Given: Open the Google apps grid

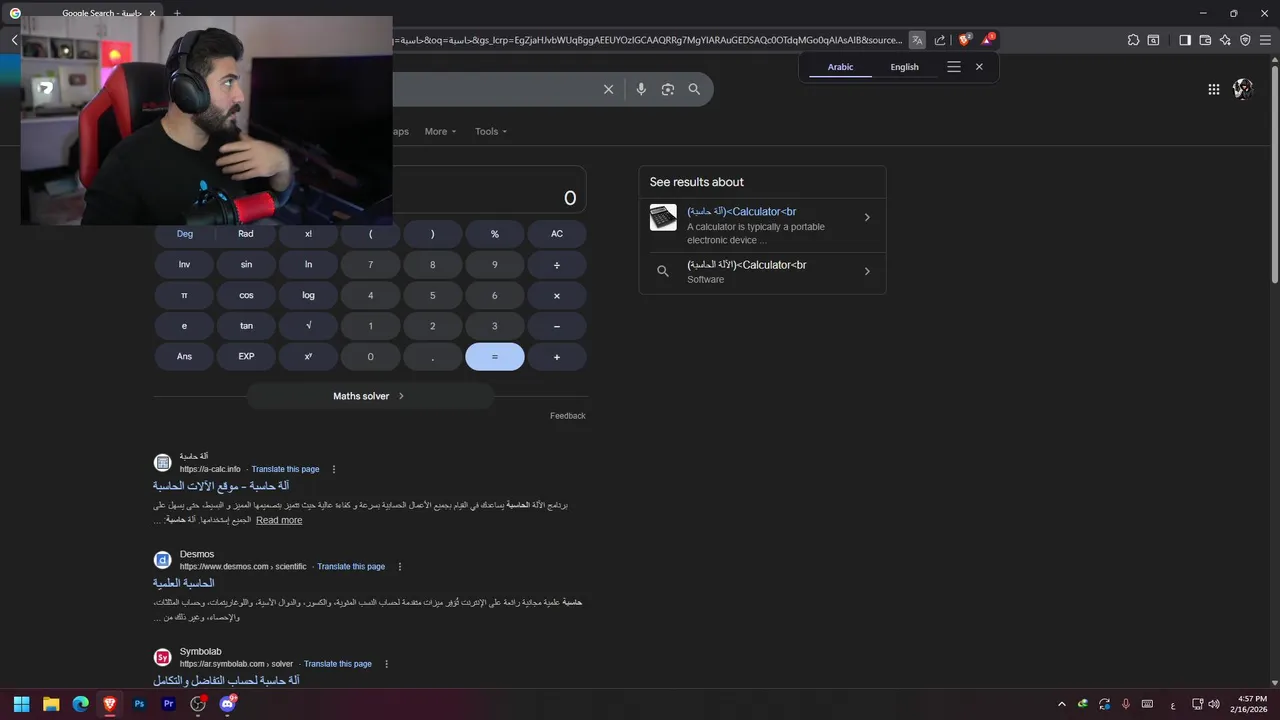Looking at the screenshot, I should click(1213, 89).
